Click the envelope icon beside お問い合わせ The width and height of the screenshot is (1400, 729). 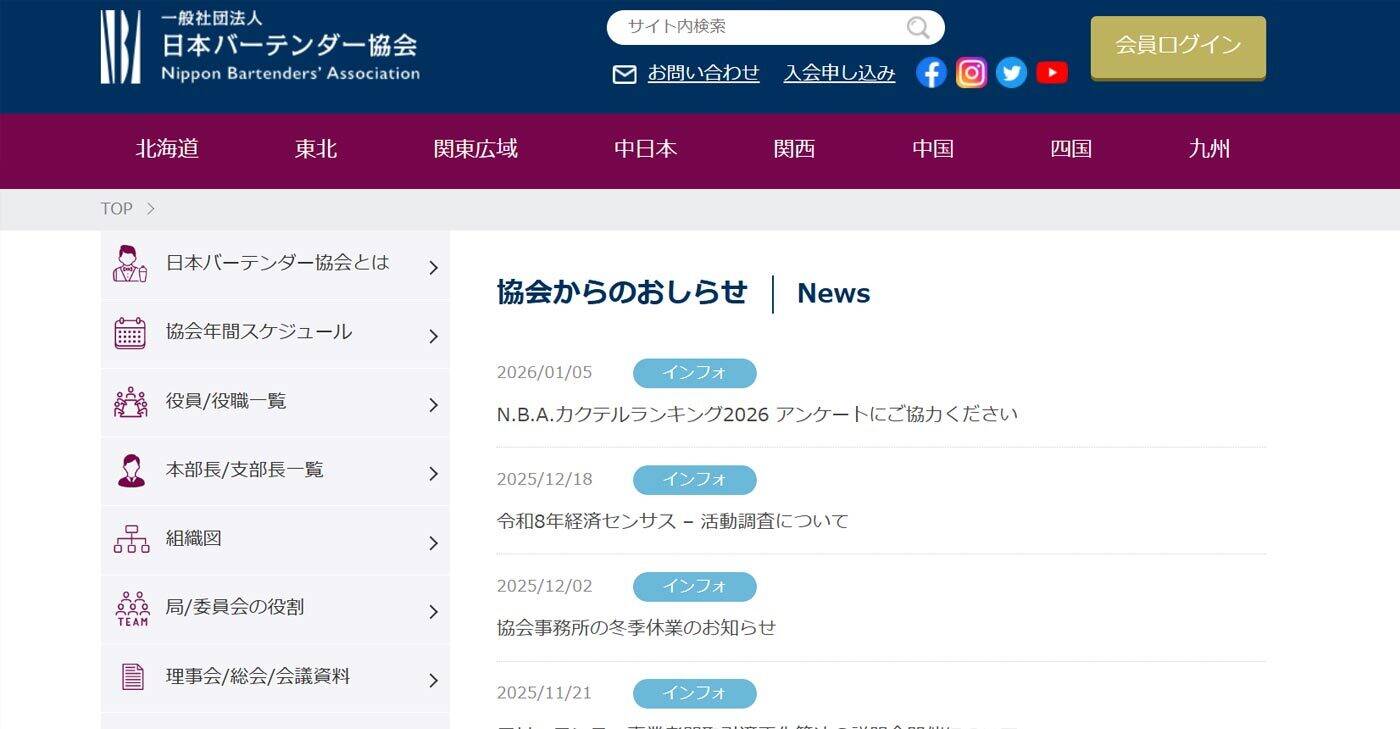[624, 74]
